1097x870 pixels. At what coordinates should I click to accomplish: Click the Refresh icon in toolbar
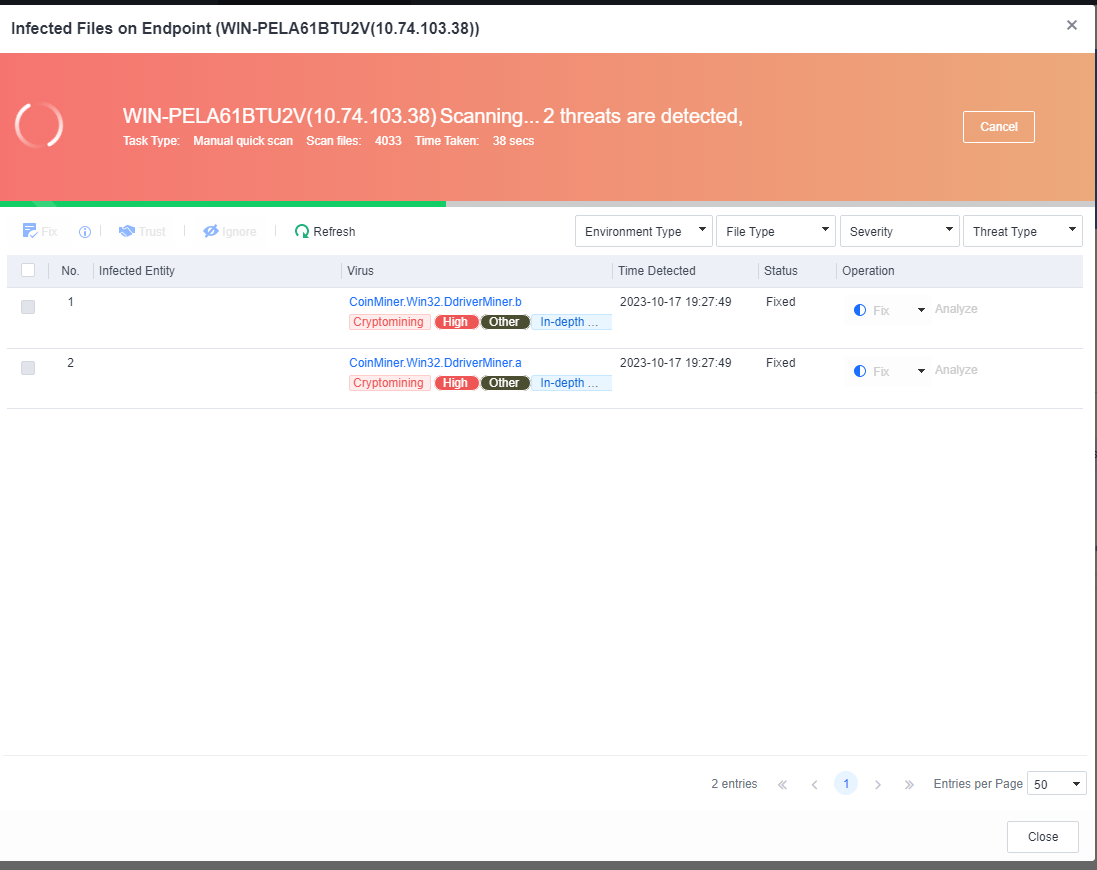point(302,231)
